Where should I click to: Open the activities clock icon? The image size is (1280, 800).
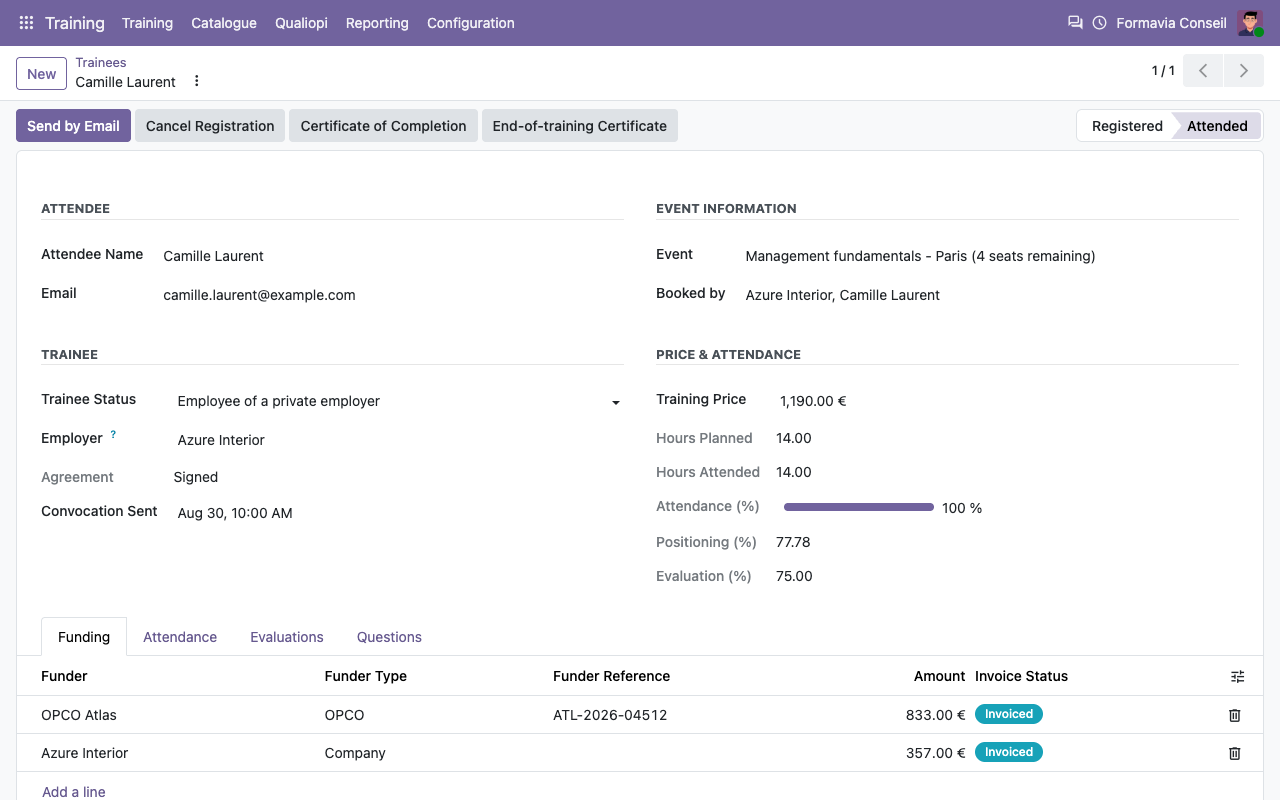pos(1099,22)
